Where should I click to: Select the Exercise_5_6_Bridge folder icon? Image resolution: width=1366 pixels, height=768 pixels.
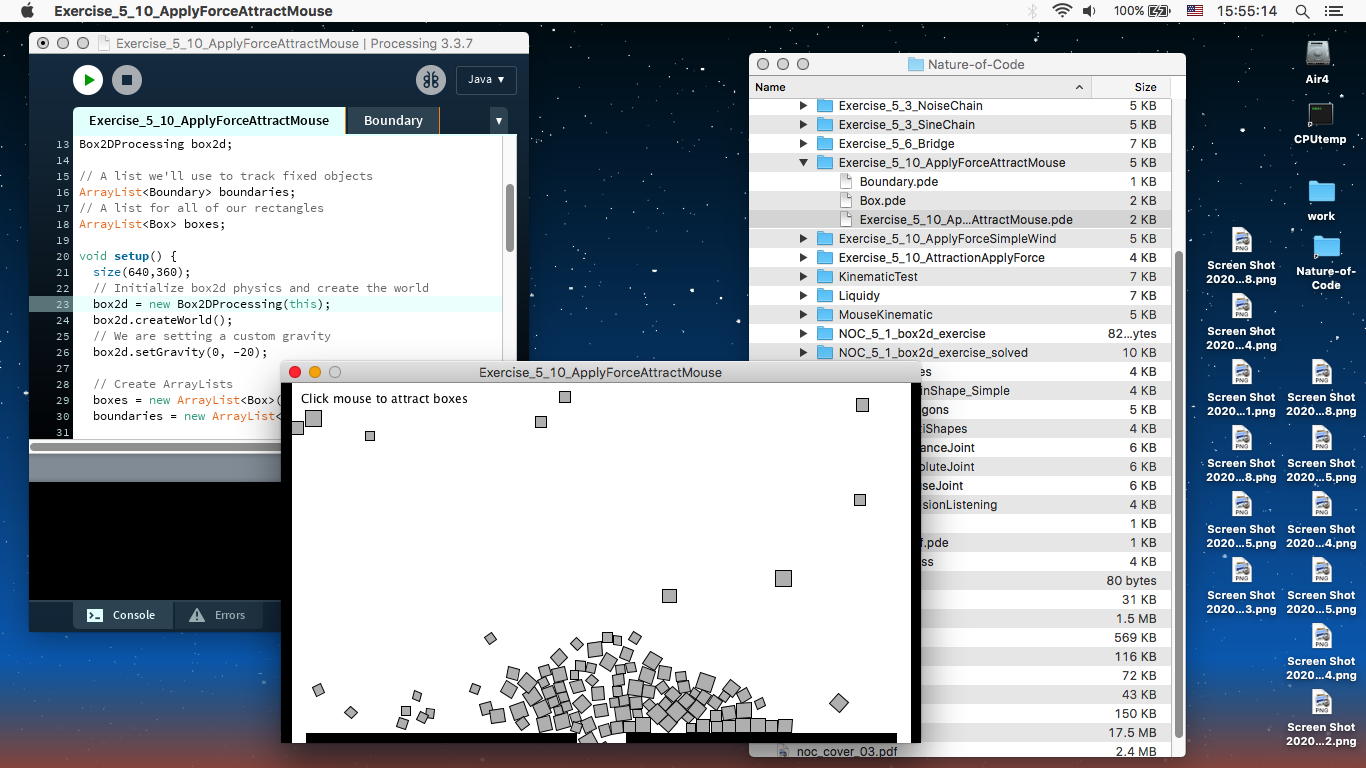pos(825,144)
